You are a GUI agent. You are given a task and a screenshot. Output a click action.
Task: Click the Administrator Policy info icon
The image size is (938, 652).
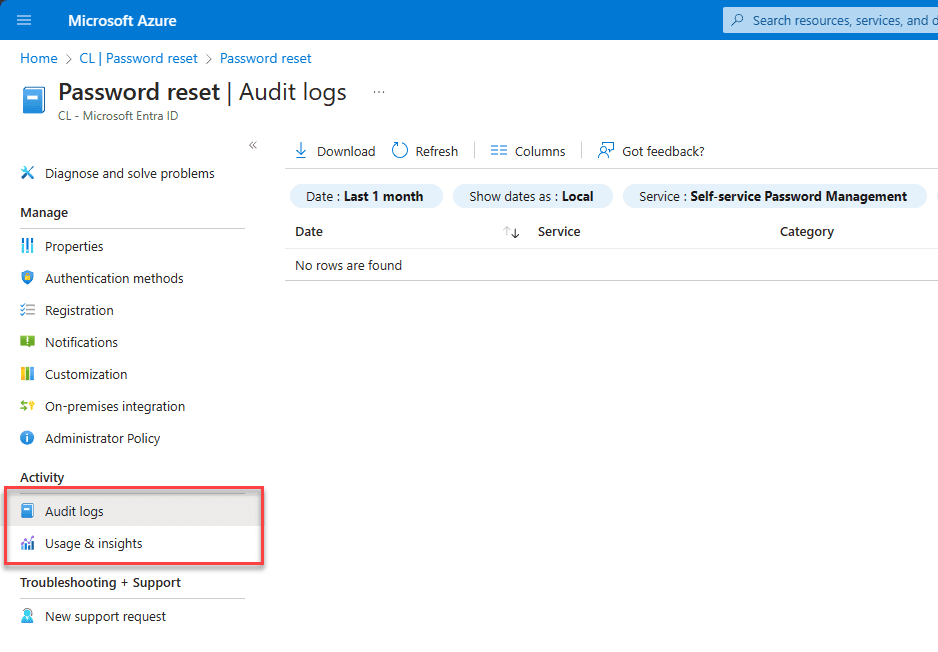click(28, 438)
